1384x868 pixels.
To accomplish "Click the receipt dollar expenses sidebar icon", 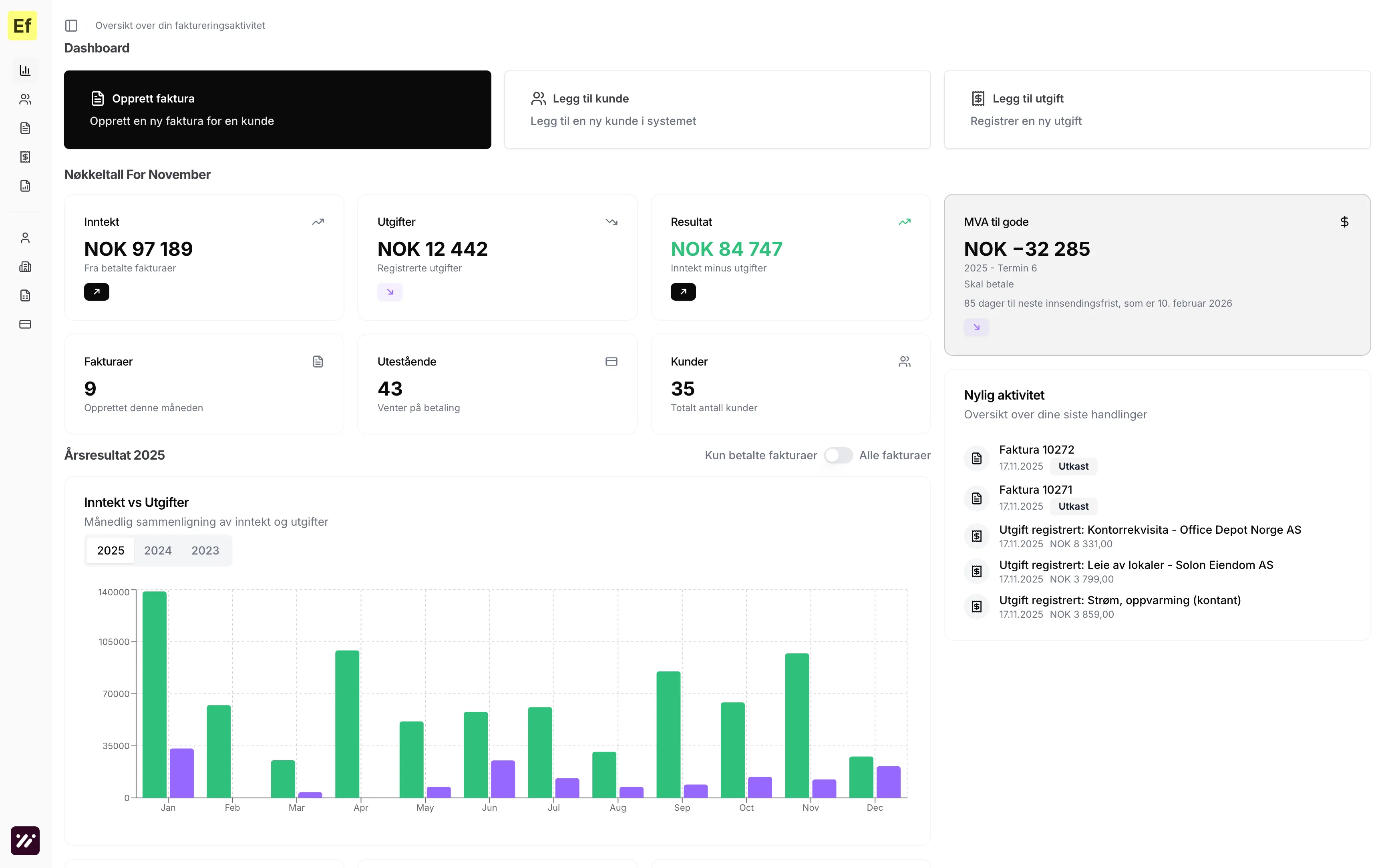I will tap(25, 157).
